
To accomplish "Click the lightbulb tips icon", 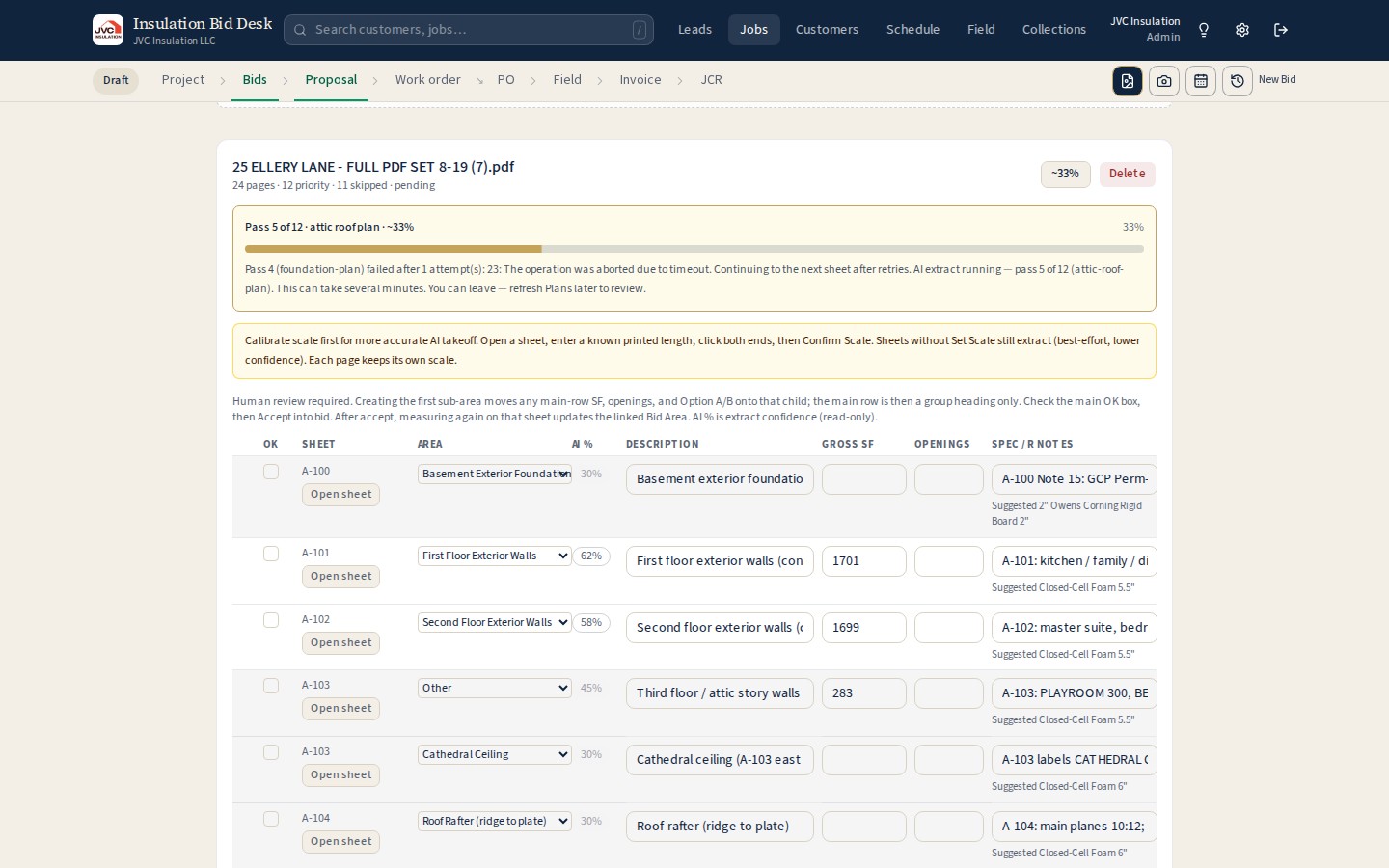I will pos(1204,30).
